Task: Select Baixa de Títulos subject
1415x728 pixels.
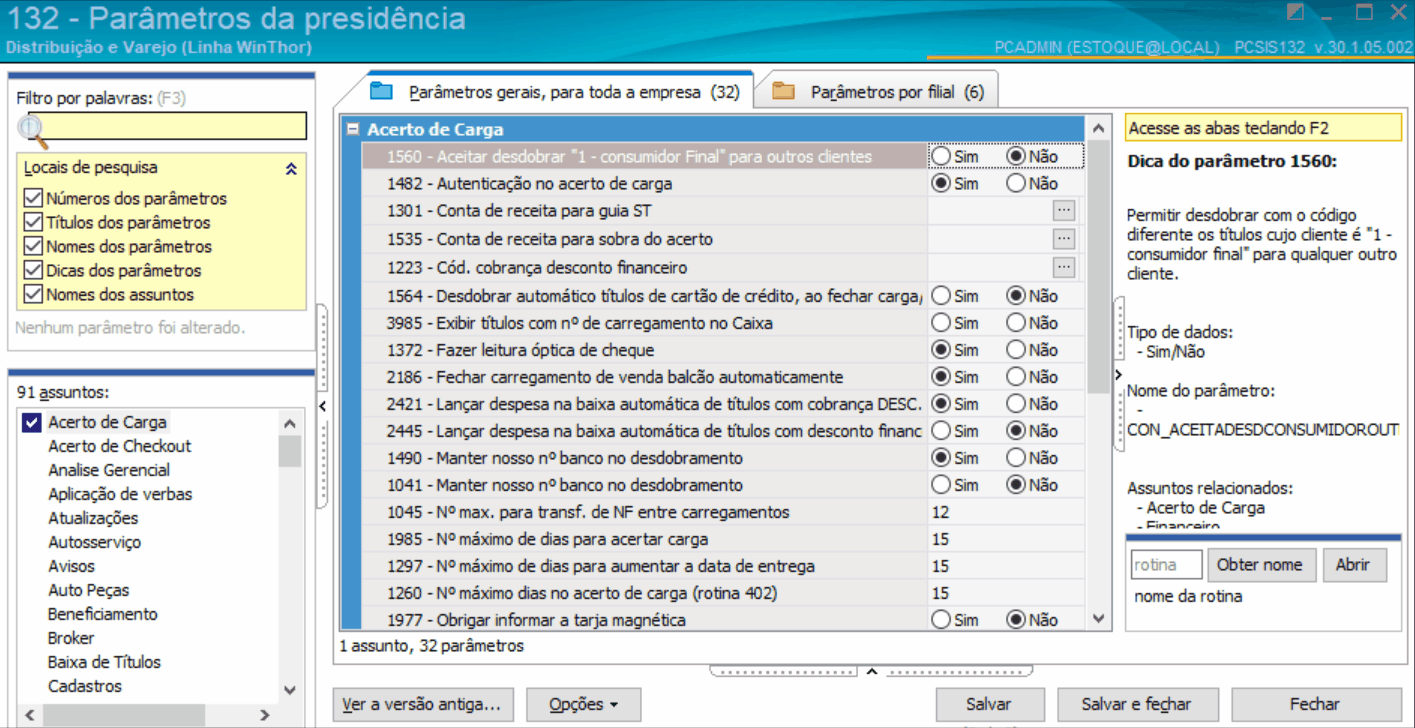Action: [104, 662]
